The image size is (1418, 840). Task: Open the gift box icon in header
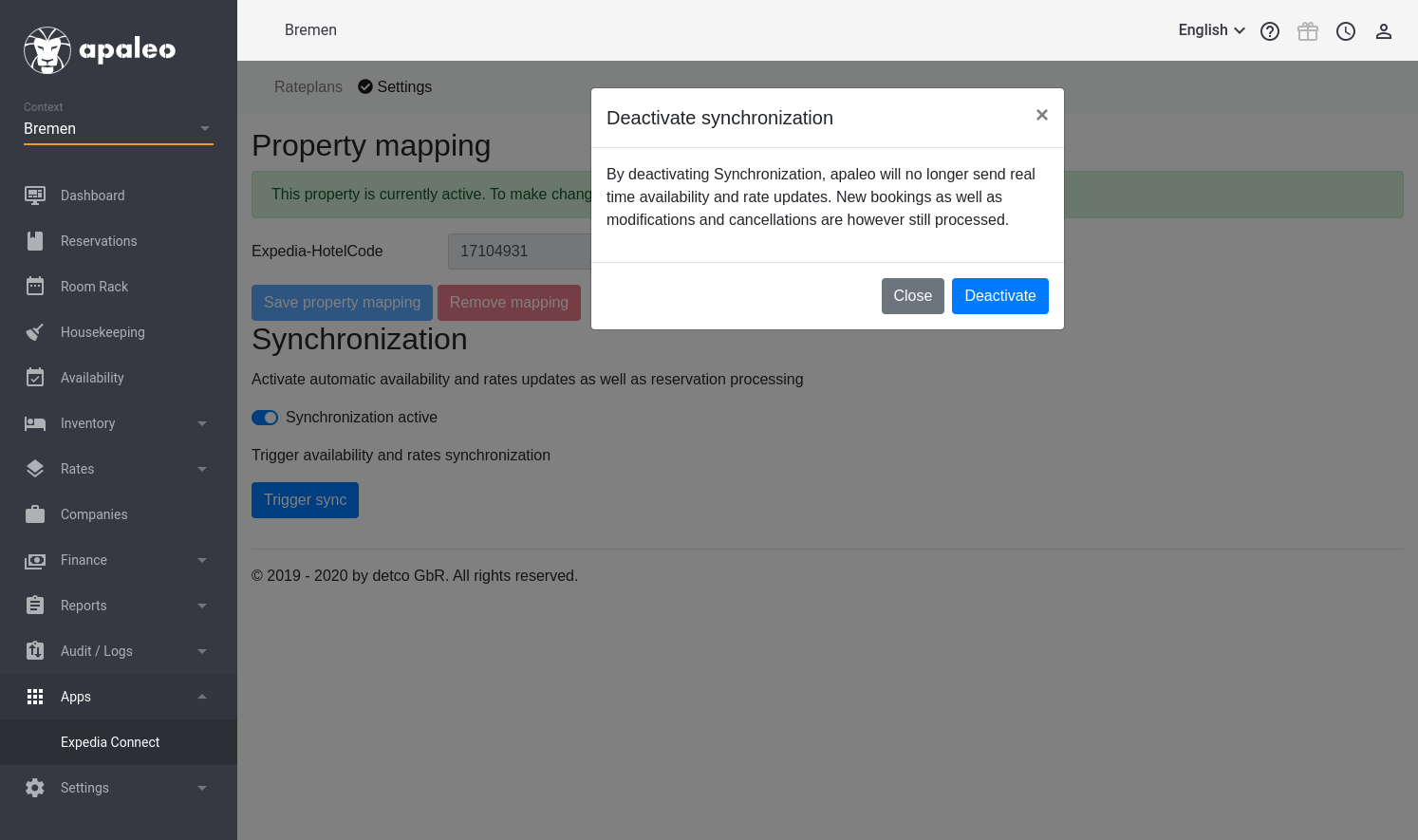coord(1308,31)
